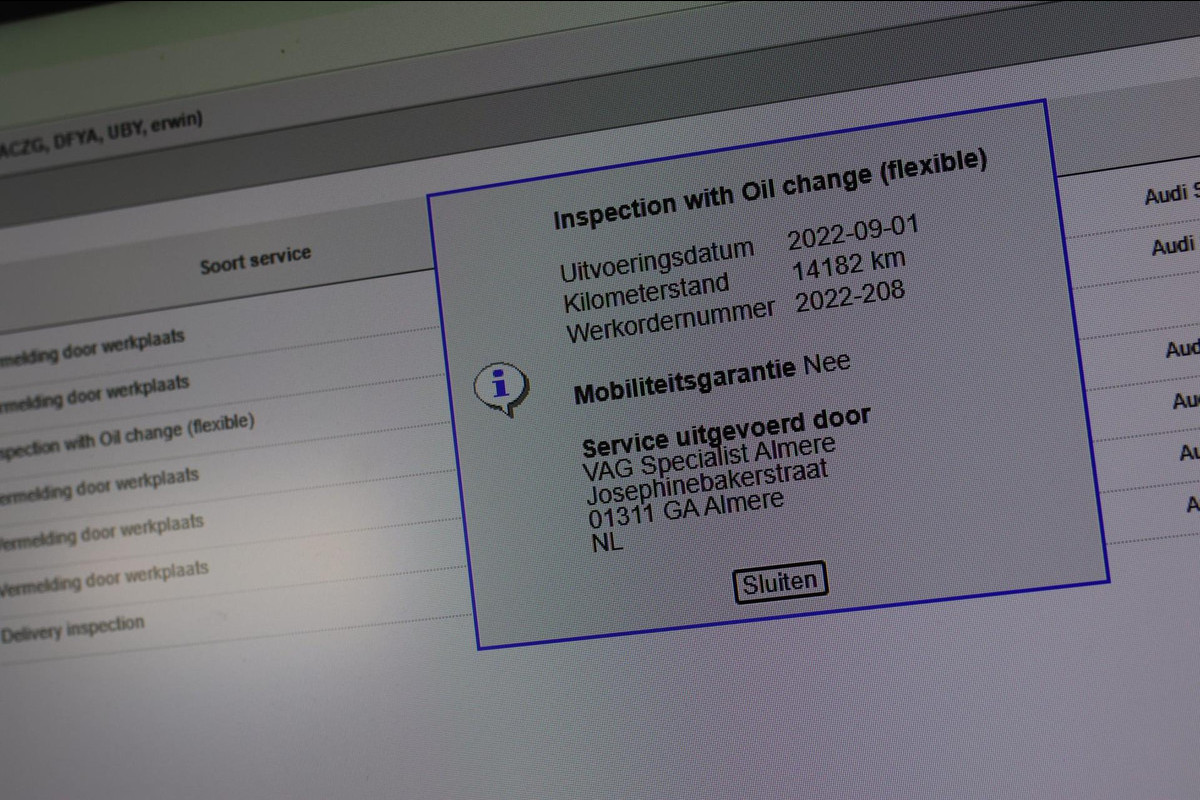Click the Uitvoeringsdatum label
Image resolution: width=1200 pixels, height=800 pixels.
[x=660, y=261]
